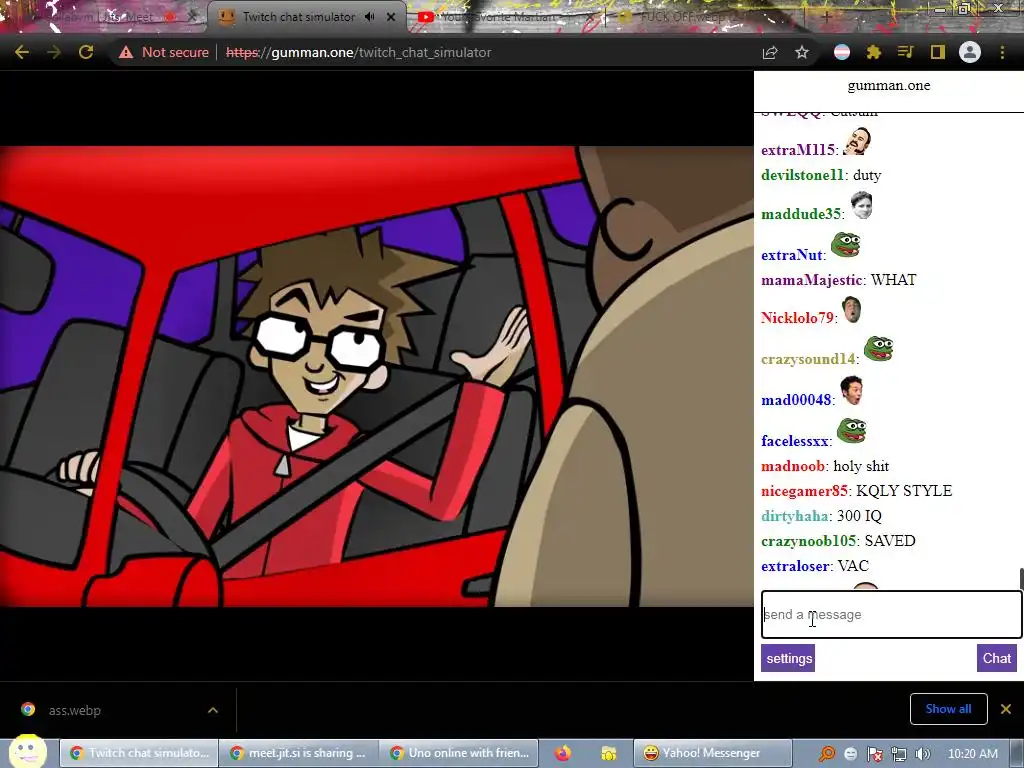
Task: Send message with Chat button
Action: pos(997,658)
